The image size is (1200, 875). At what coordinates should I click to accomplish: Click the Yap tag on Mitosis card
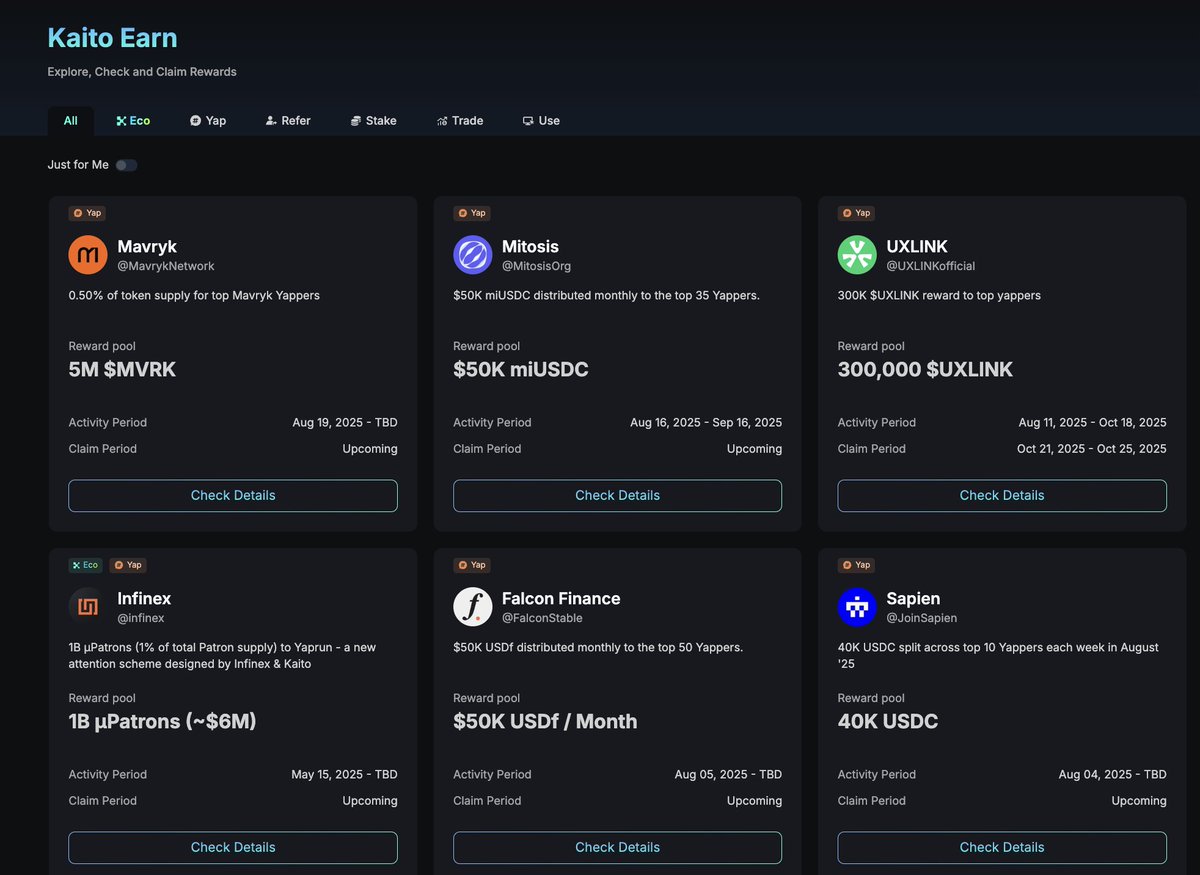tap(472, 213)
